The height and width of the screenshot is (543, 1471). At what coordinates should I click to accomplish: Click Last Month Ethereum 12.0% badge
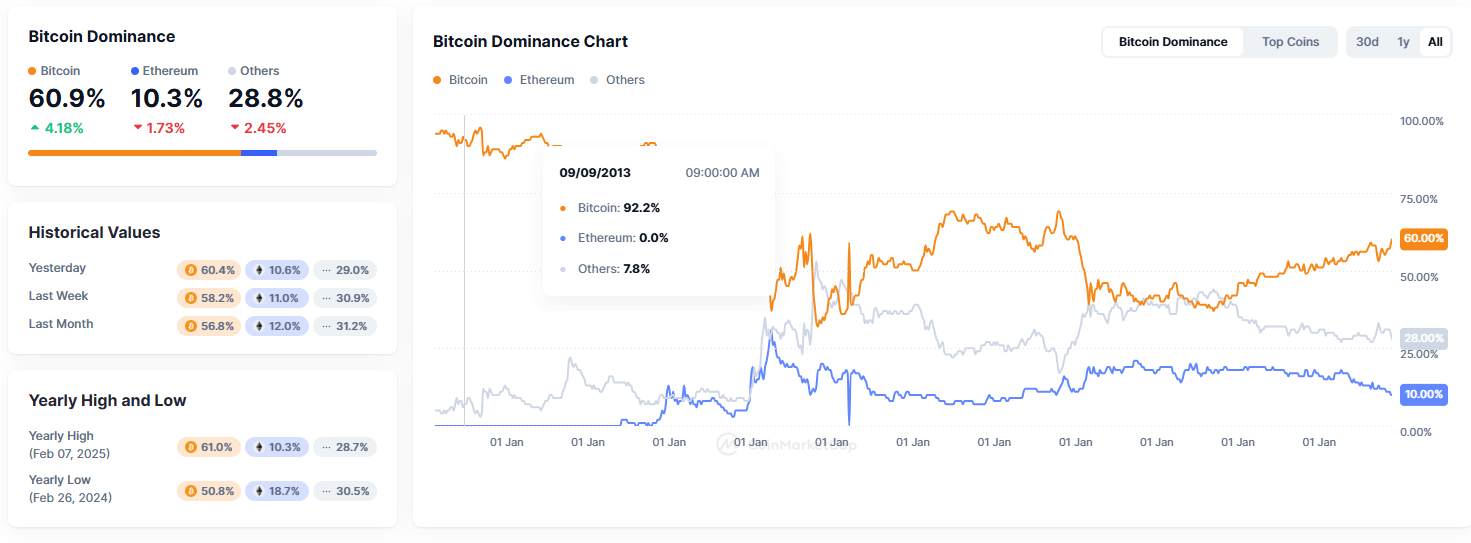[277, 326]
